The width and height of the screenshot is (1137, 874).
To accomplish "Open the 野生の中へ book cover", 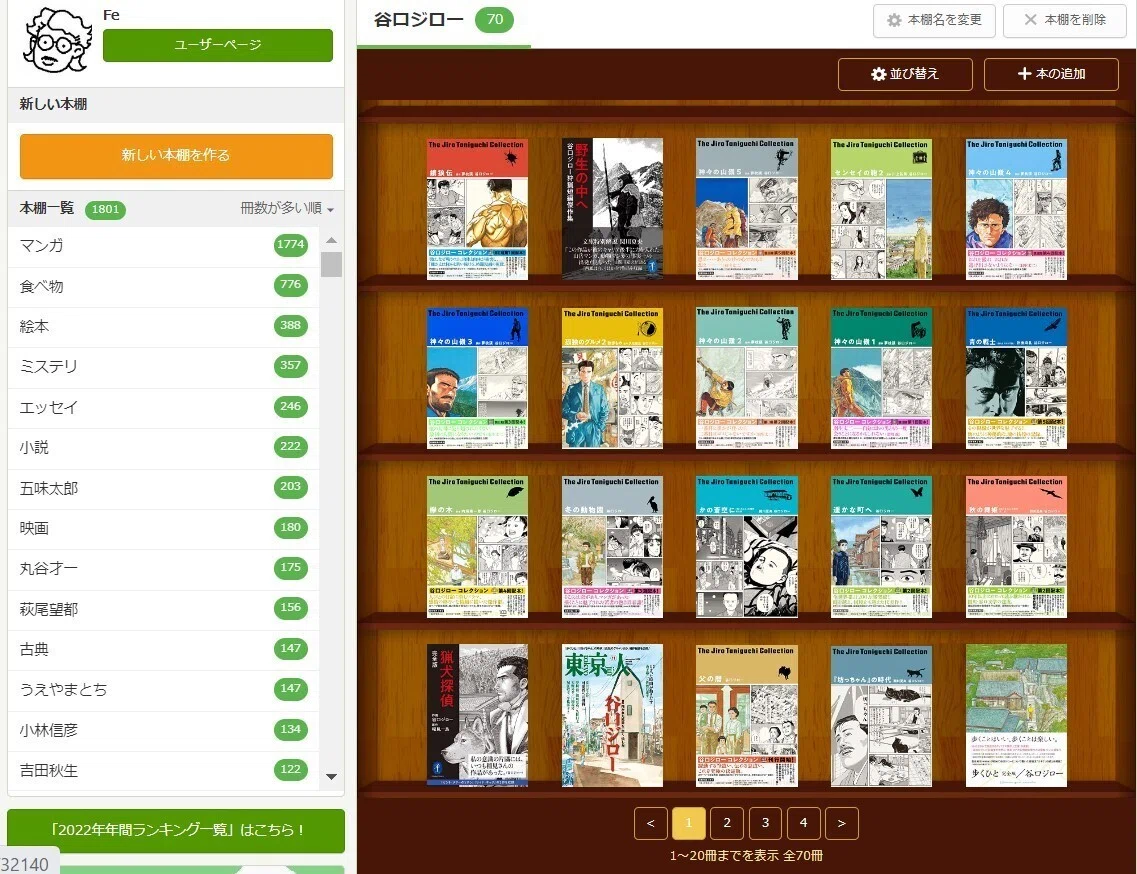I will click(x=613, y=209).
